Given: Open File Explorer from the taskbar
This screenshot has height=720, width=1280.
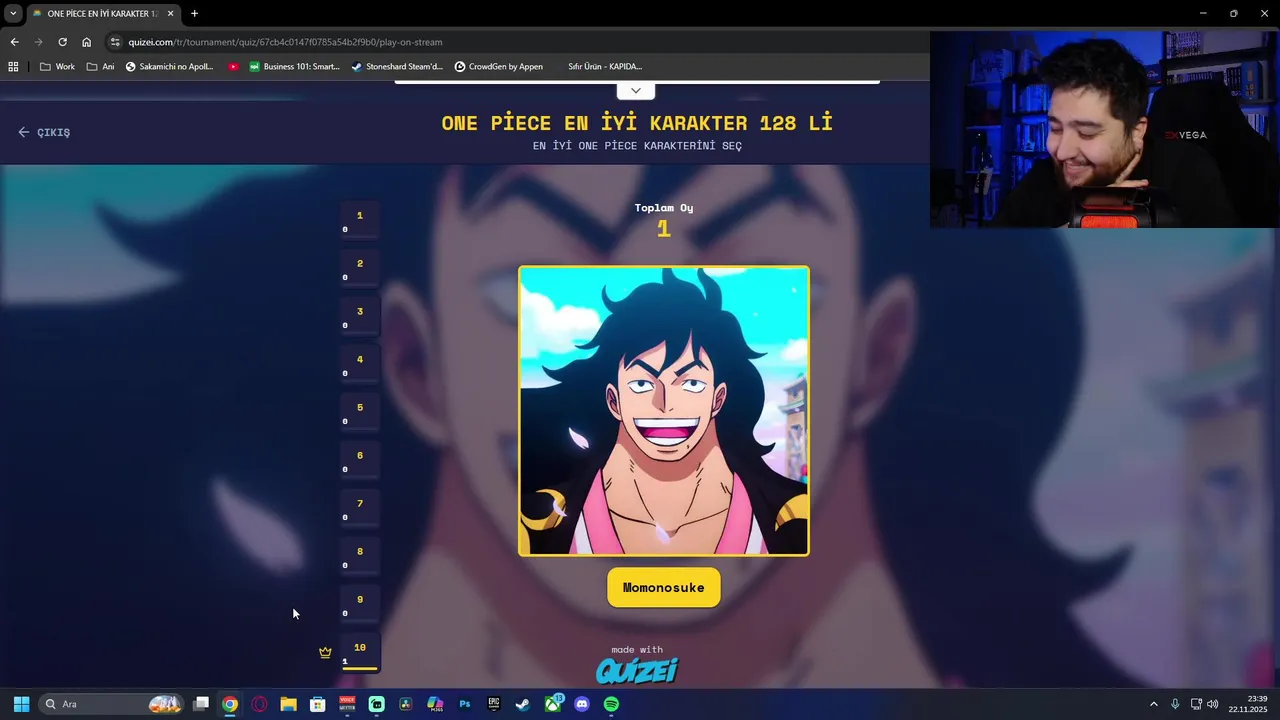Looking at the screenshot, I should pos(288,704).
